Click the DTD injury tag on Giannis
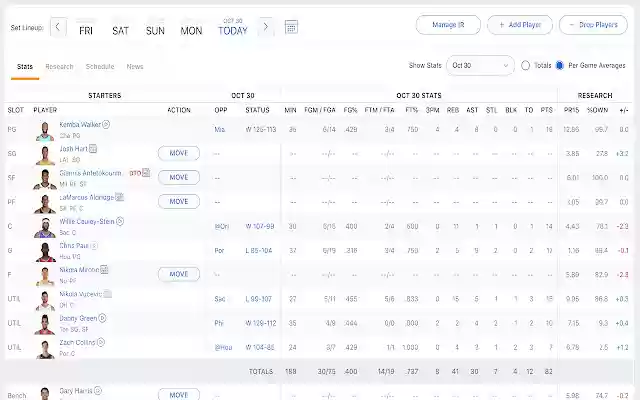Screen dimensions: 640x400 click(135, 173)
